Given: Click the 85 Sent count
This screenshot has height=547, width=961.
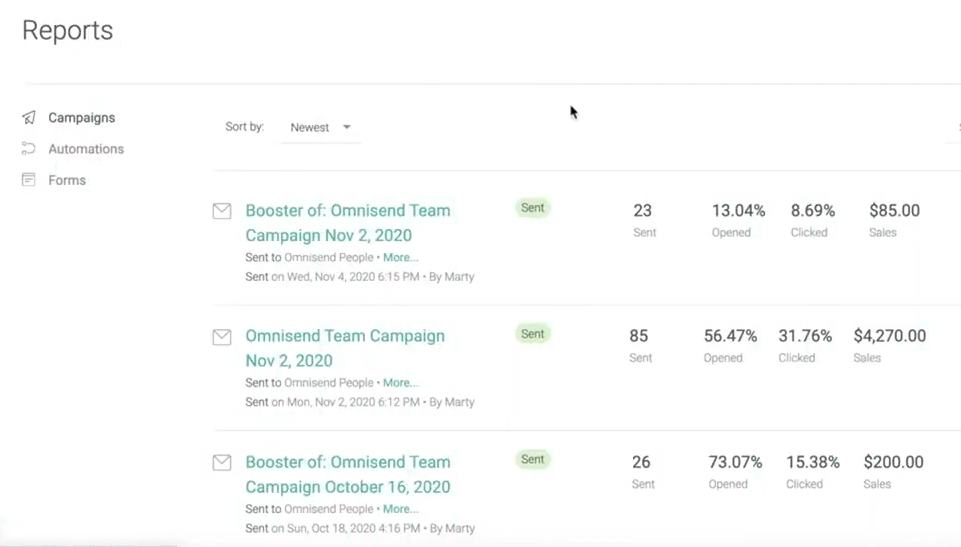Looking at the screenshot, I should (x=639, y=336).
